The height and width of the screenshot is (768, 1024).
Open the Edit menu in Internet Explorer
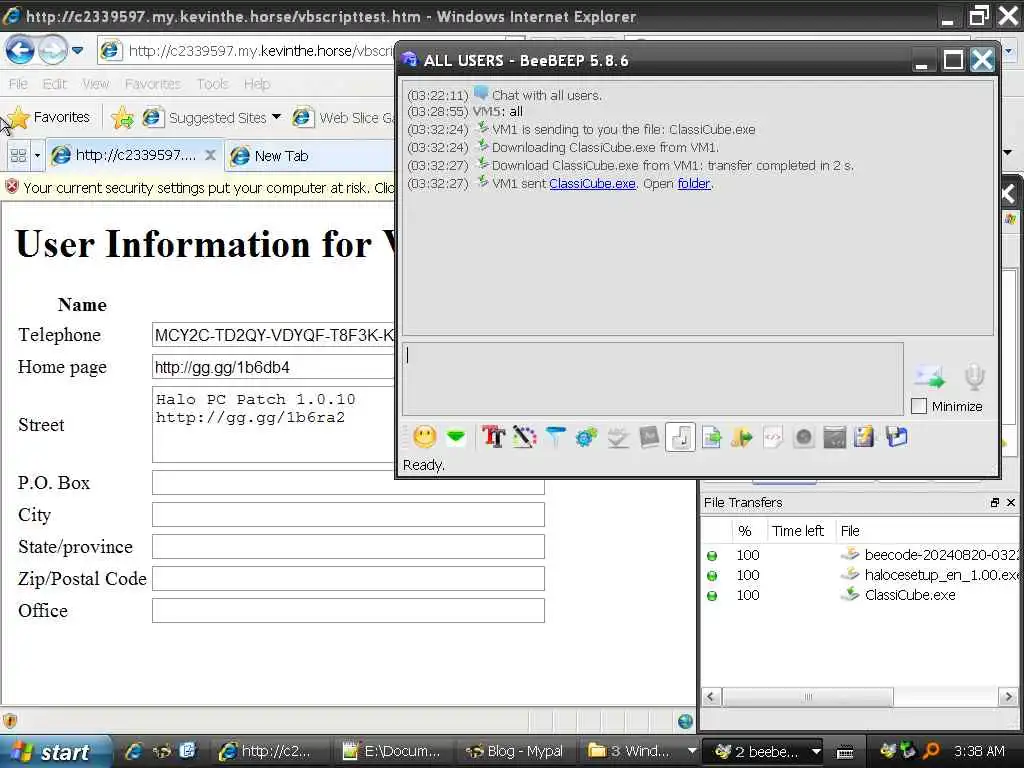[54, 84]
